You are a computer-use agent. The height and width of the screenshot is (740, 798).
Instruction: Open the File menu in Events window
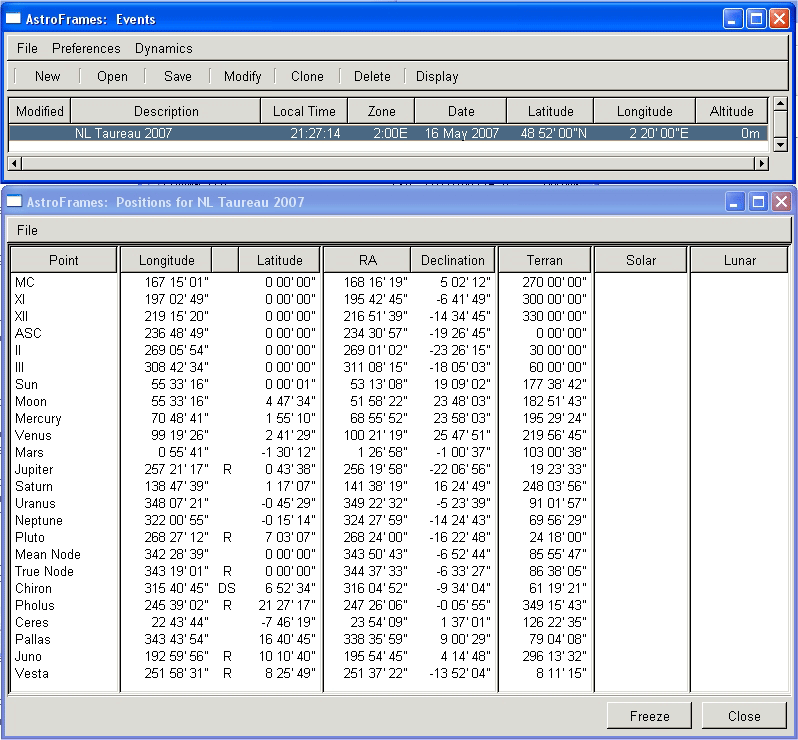pyautogui.click(x=27, y=48)
